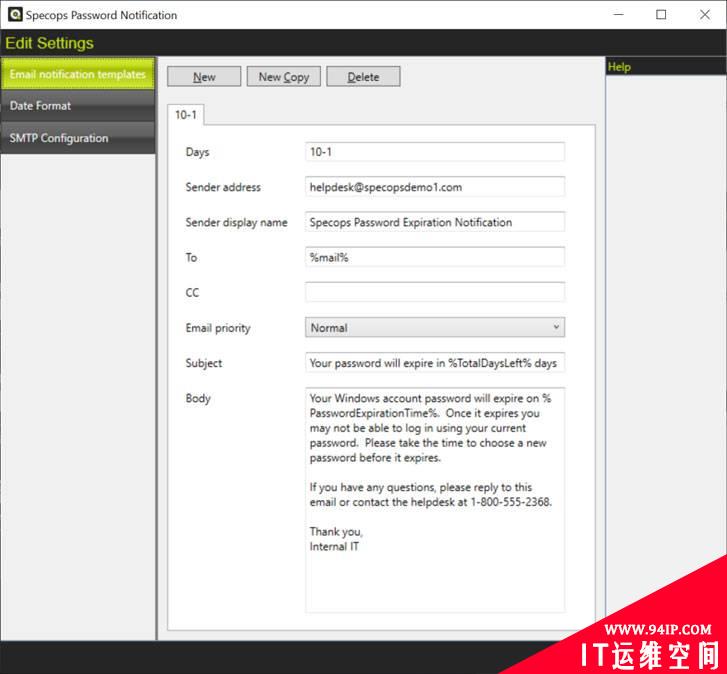Screen dimensions: 727x674
Task: Focus the Sender display name field
Action: pos(434,222)
